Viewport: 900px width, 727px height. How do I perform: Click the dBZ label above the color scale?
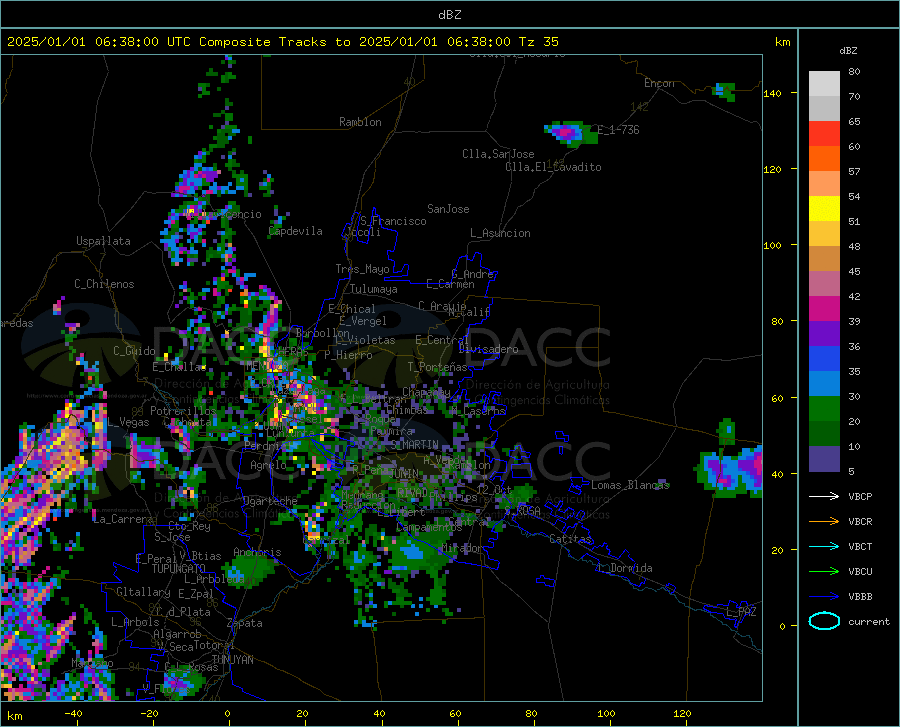848,50
